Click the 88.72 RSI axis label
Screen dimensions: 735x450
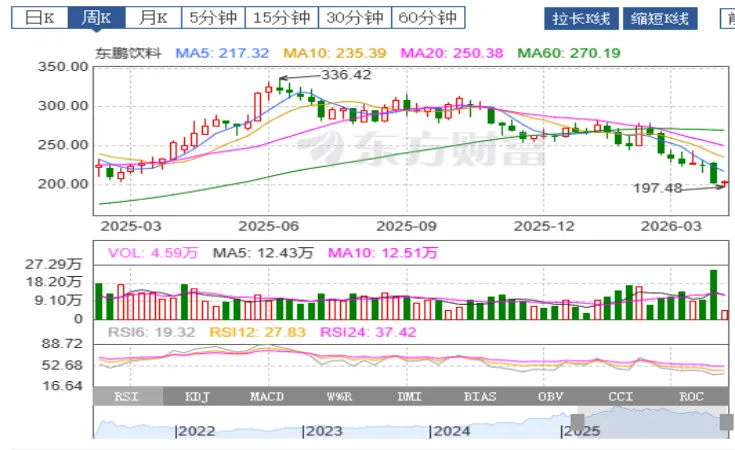tap(62, 344)
